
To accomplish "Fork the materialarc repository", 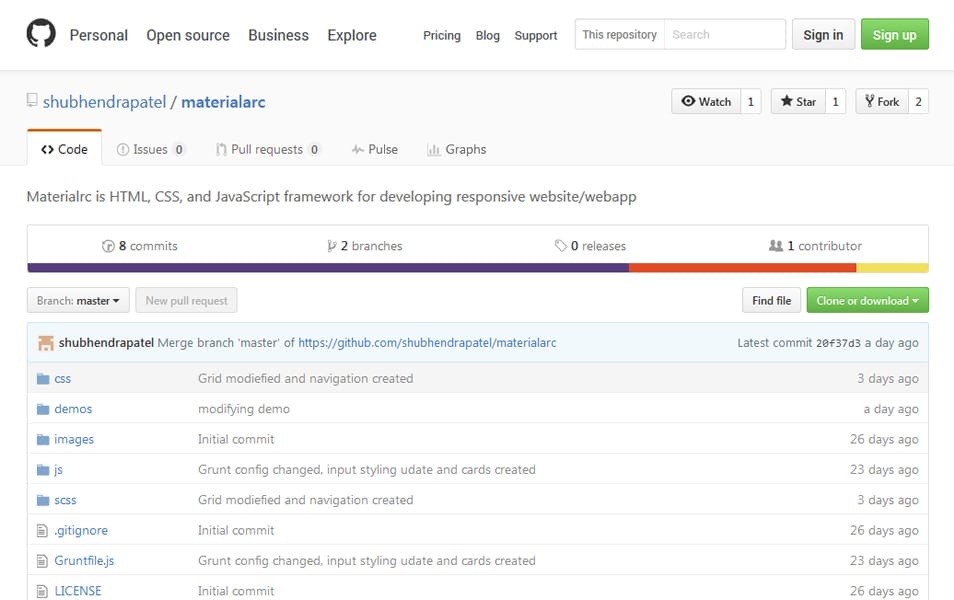I will point(882,102).
